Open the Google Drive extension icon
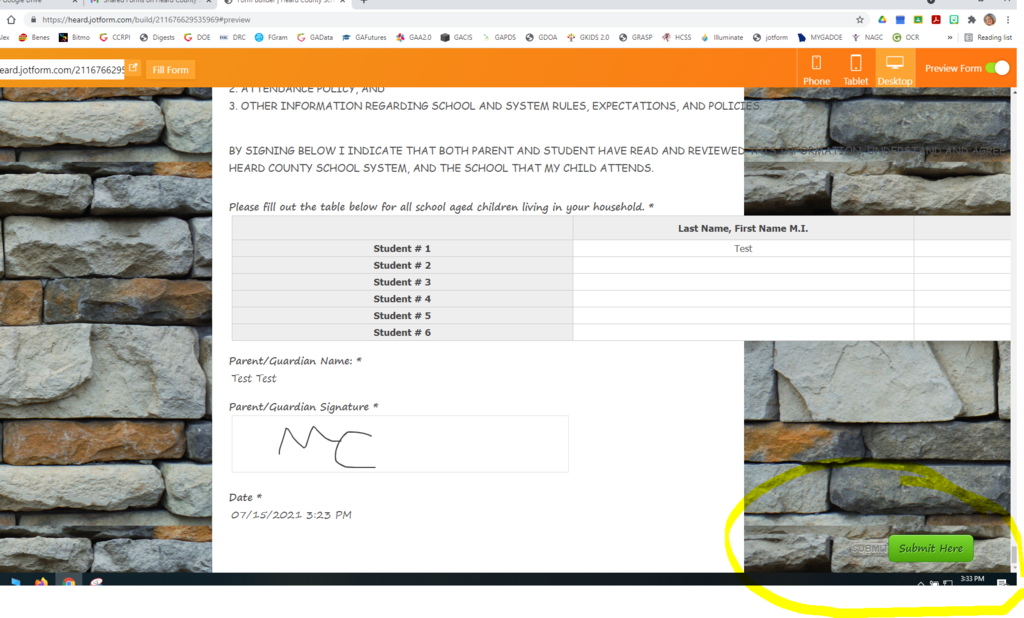The height and width of the screenshot is (618, 1024). 882,20
